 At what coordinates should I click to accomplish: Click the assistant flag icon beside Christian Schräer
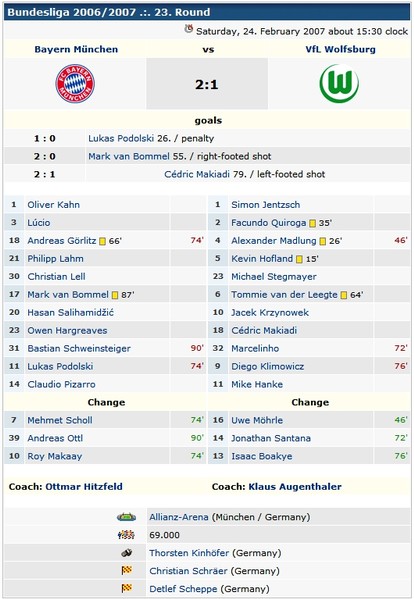click(x=127, y=571)
